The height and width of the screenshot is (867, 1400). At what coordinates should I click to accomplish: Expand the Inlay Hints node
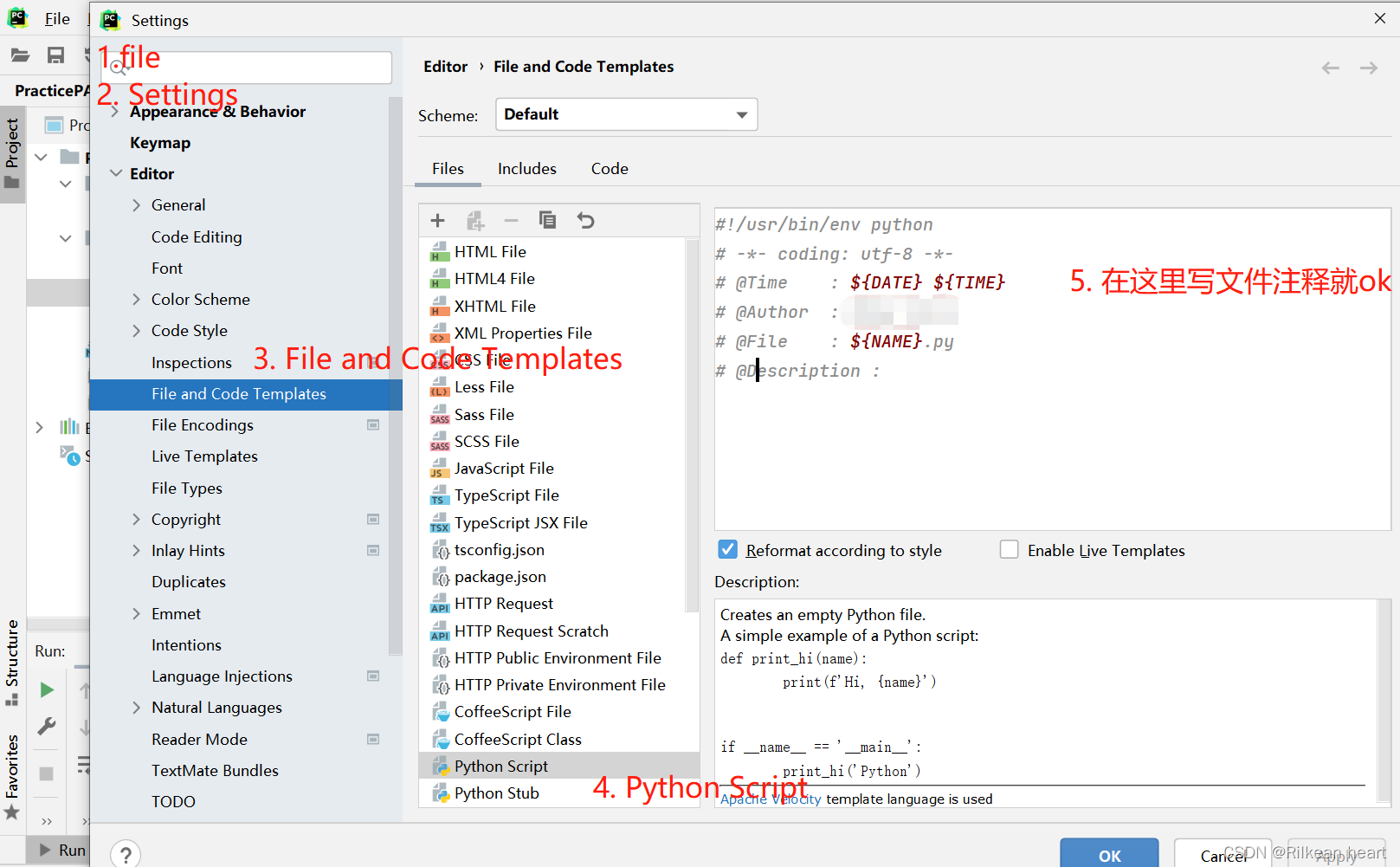coord(137,551)
